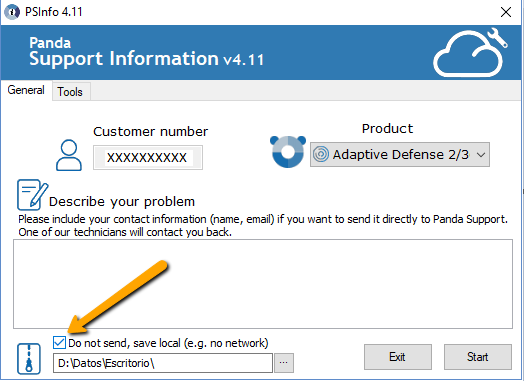Click inside the problem description text area
Viewport: 524px width, 381px height.
[x=263, y=284]
